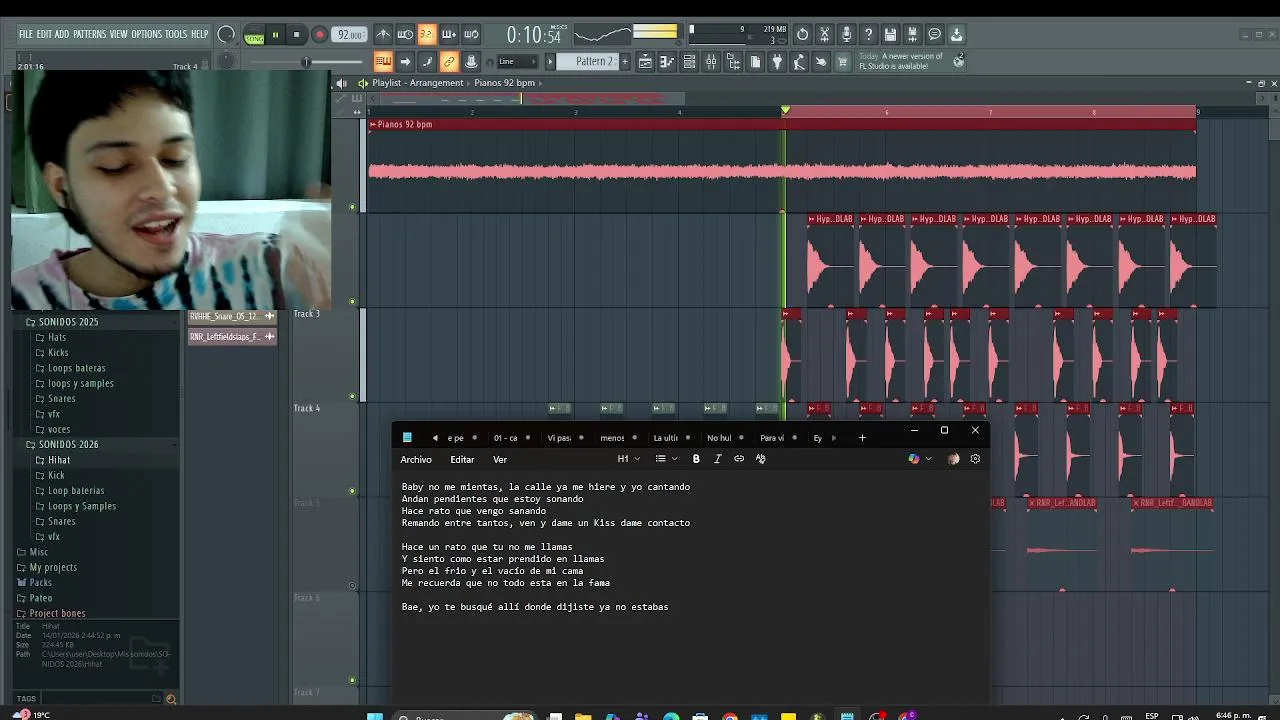Click the master volume knob

pyautogui.click(x=226, y=35)
